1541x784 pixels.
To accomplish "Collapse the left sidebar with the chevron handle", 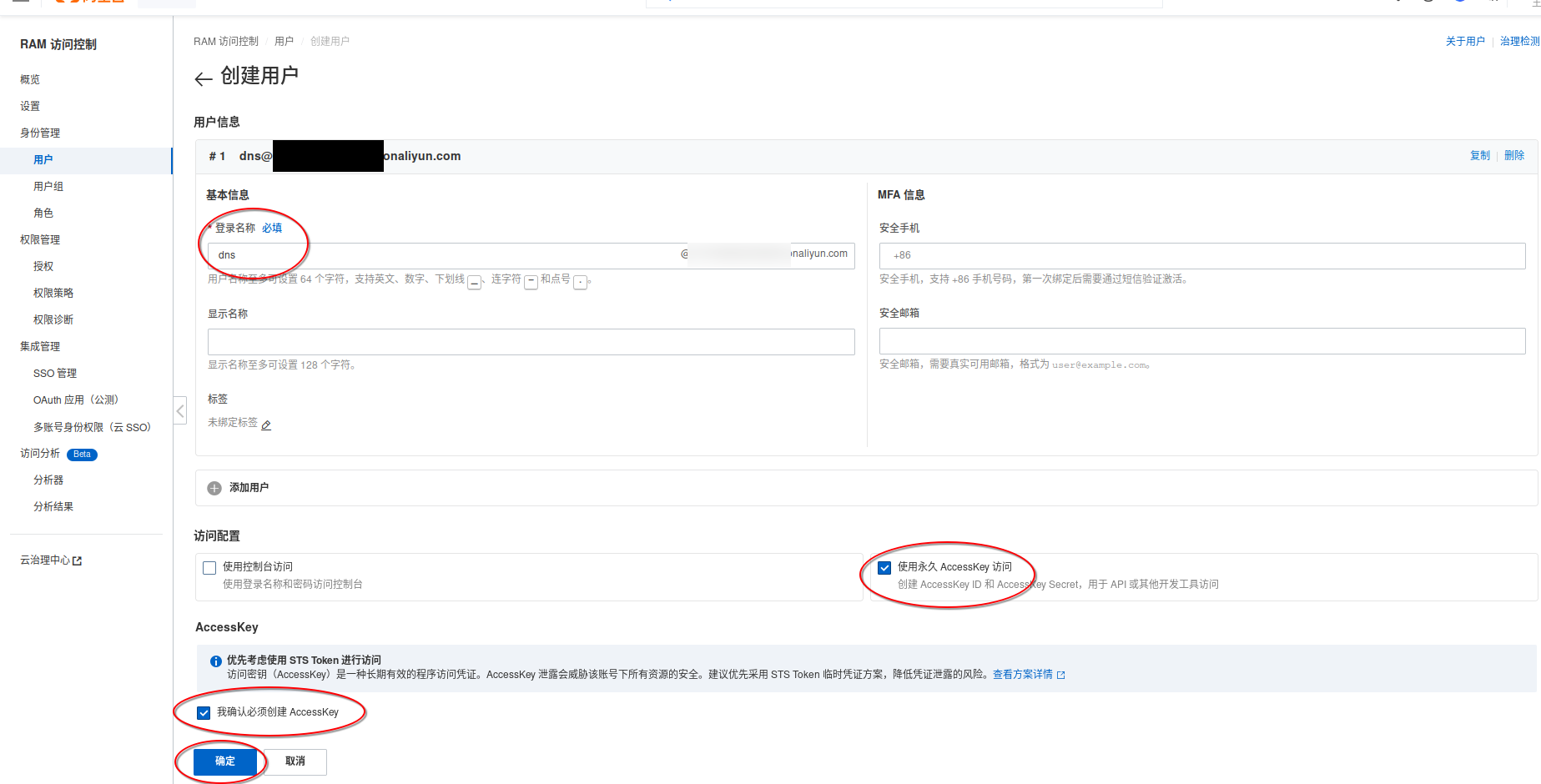I will pos(180,410).
